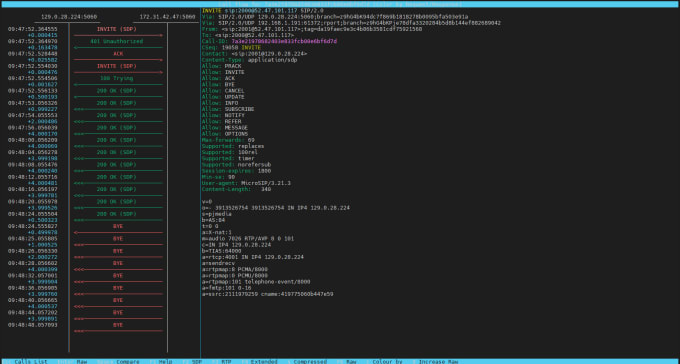Click the Max-forwards header line

pos(228,140)
